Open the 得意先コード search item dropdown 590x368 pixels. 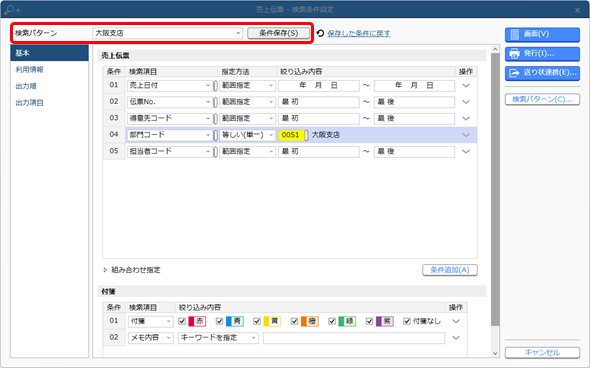click(170, 119)
